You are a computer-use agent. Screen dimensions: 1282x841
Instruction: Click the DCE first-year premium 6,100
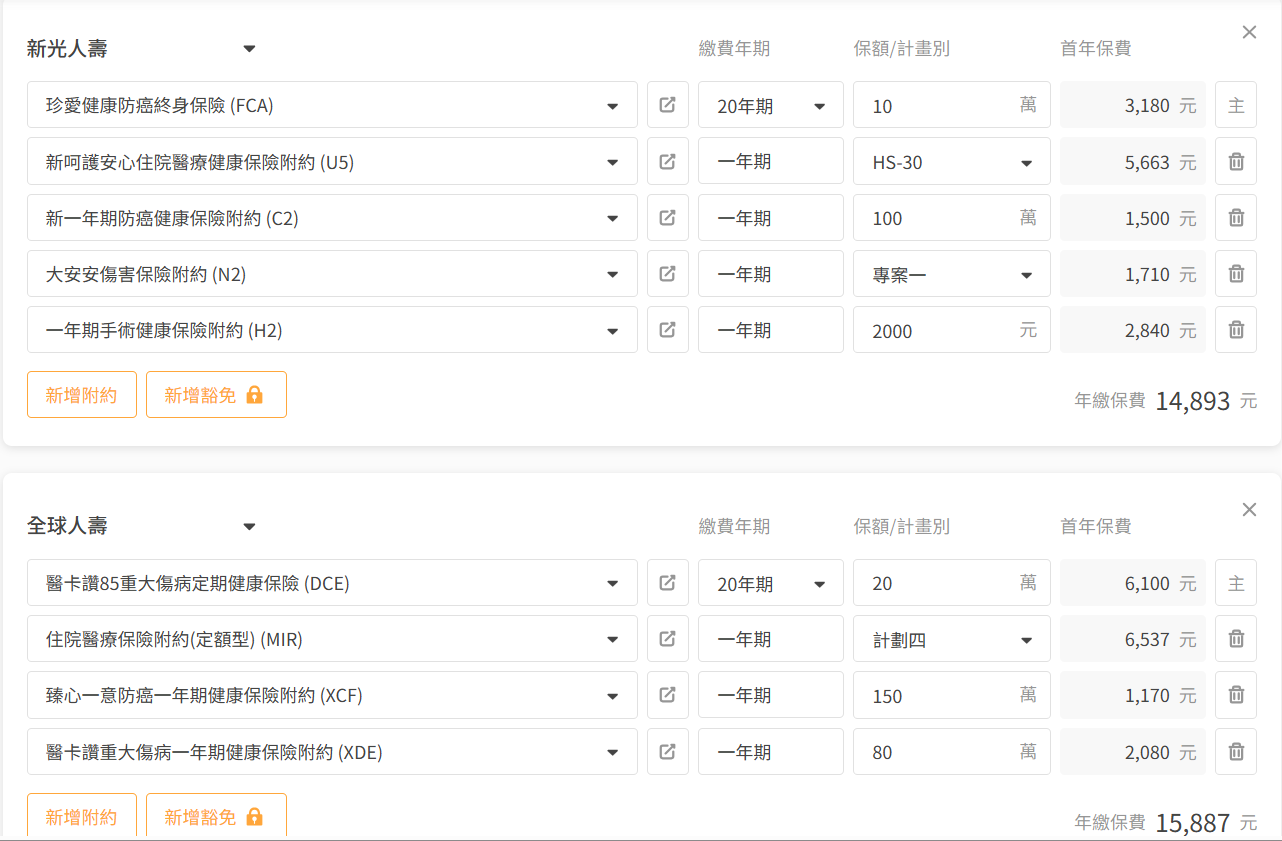click(1133, 583)
